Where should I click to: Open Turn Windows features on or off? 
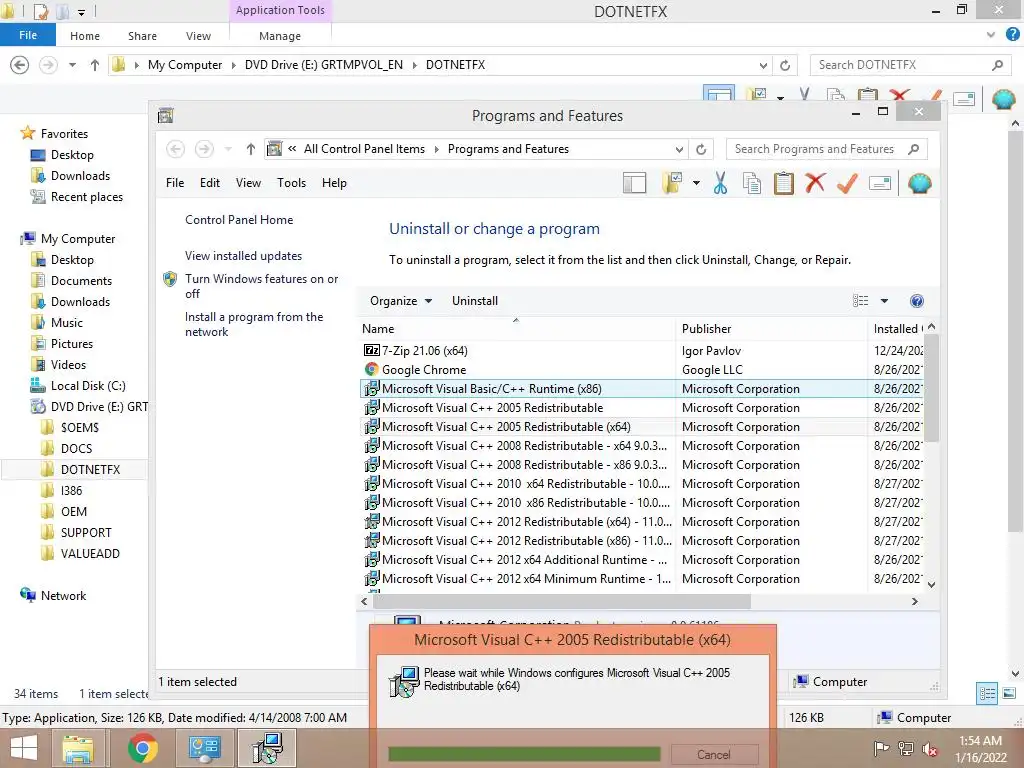coord(261,286)
